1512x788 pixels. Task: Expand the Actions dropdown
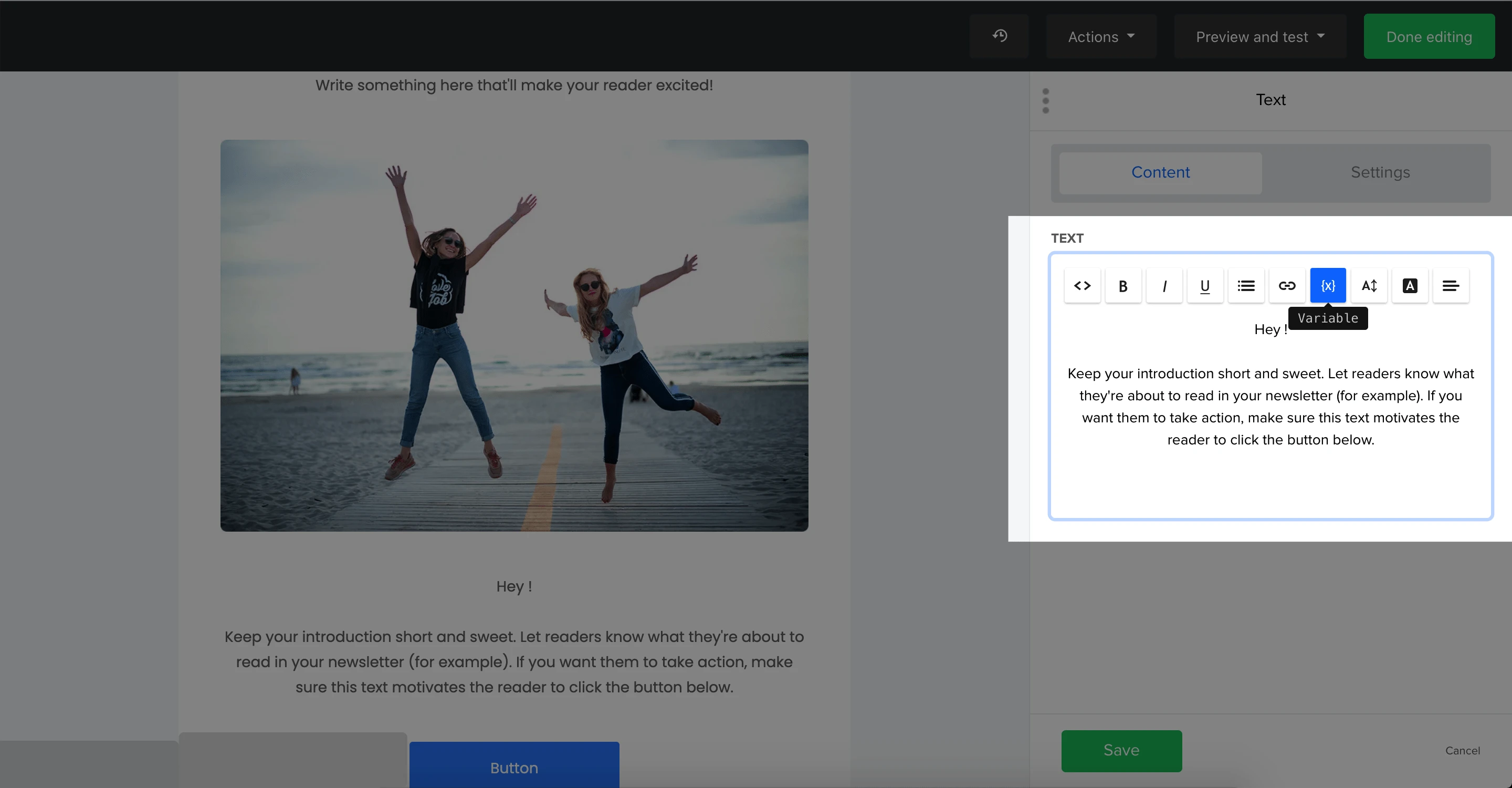tap(1100, 37)
